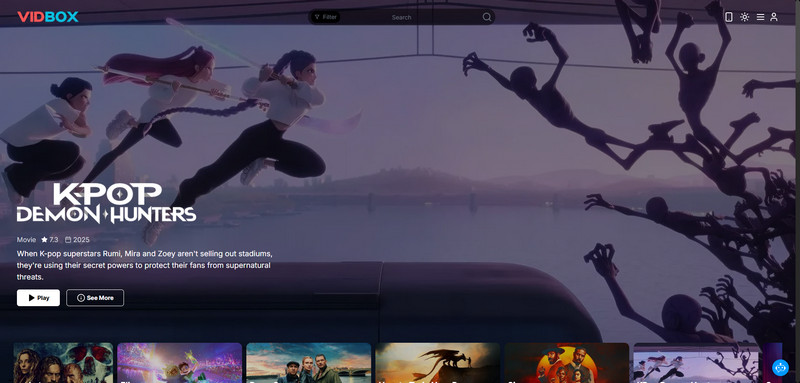Image resolution: width=800 pixels, height=383 pixels.
Task: Open the user profile icon
Action: 774,17
